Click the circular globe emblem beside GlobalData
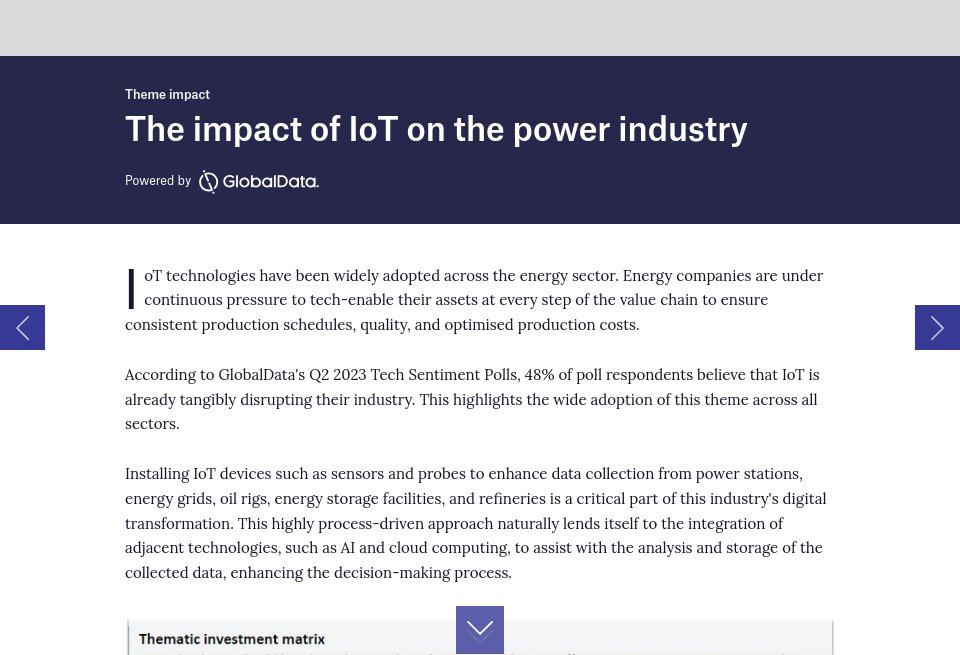The height and width of the screenshot is (655, 960). point(208,181)
